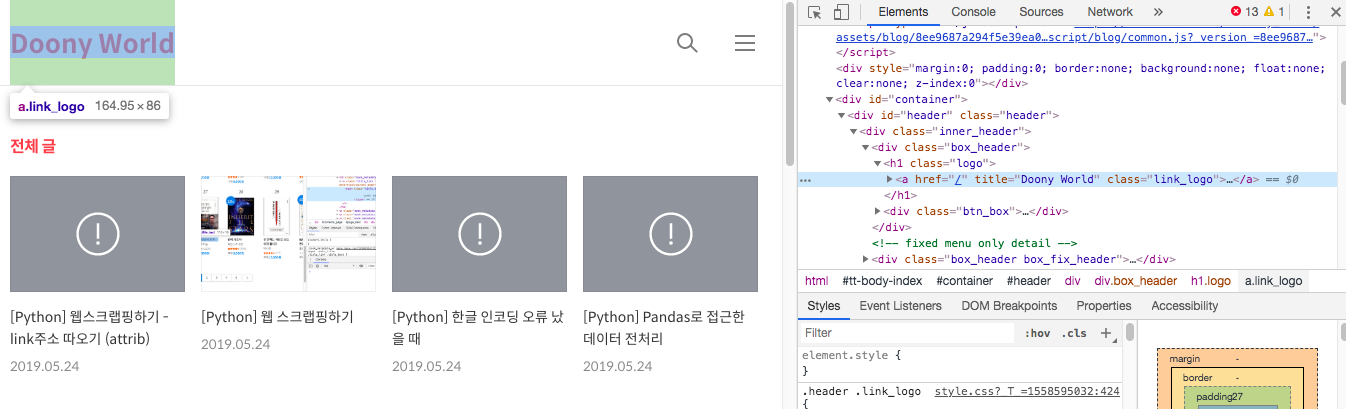Click the yellow warning count icon
The image size is (1346, 409).
click(1269, 12)
